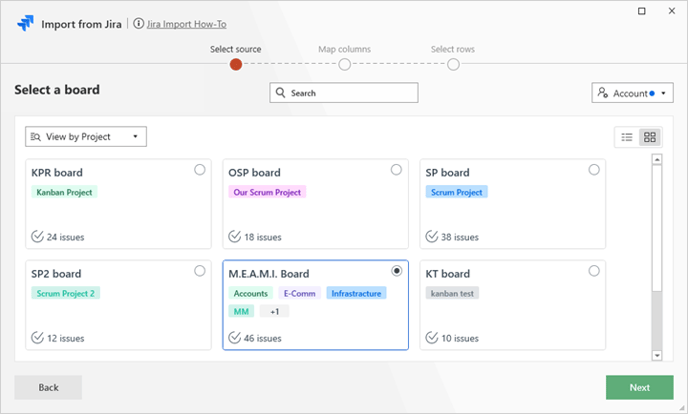Select the OSP board radio button

[396, 170]
